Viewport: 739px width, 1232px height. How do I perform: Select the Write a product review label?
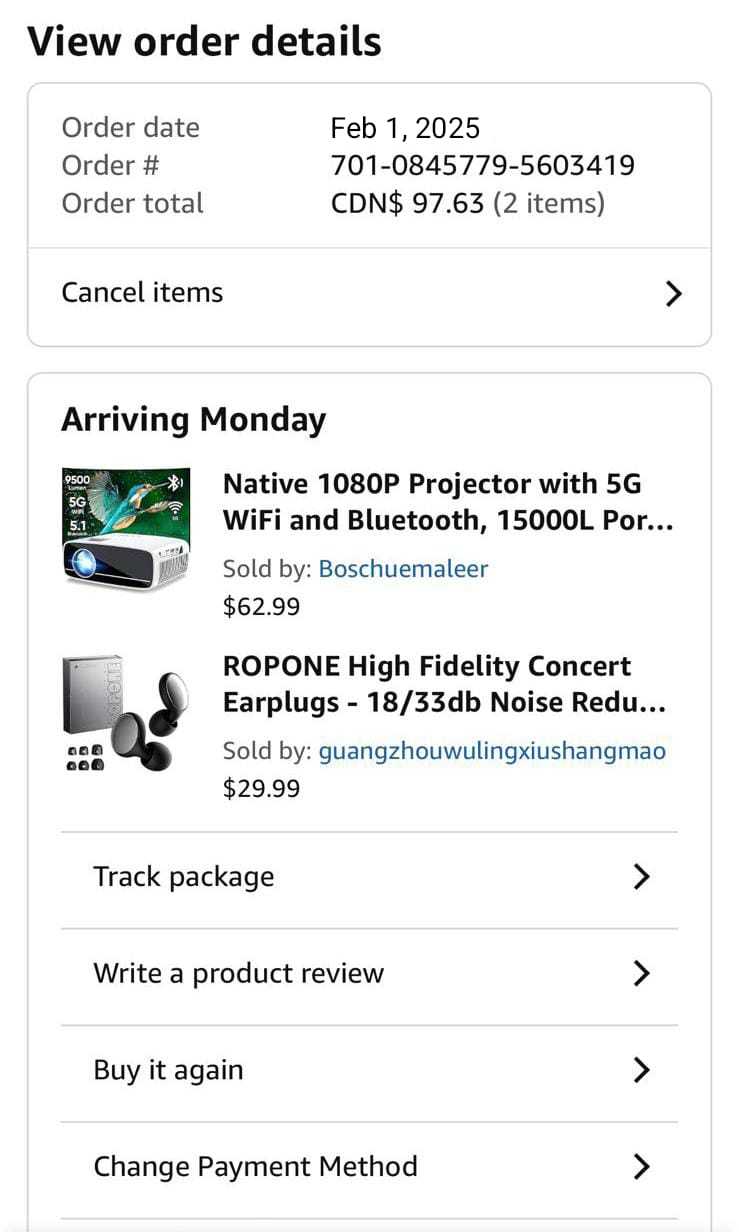[238, 974]
